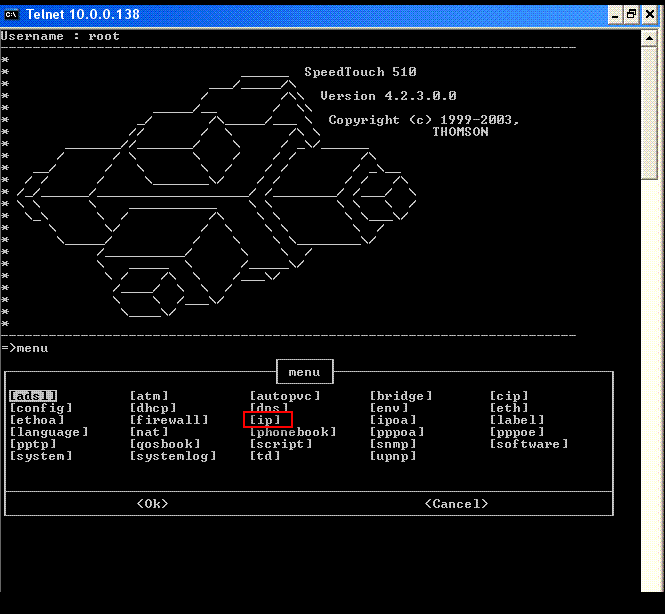Click the 'THOMSON' text
Viewport: 665px width, 614px height.
click(x=461, y=132)
